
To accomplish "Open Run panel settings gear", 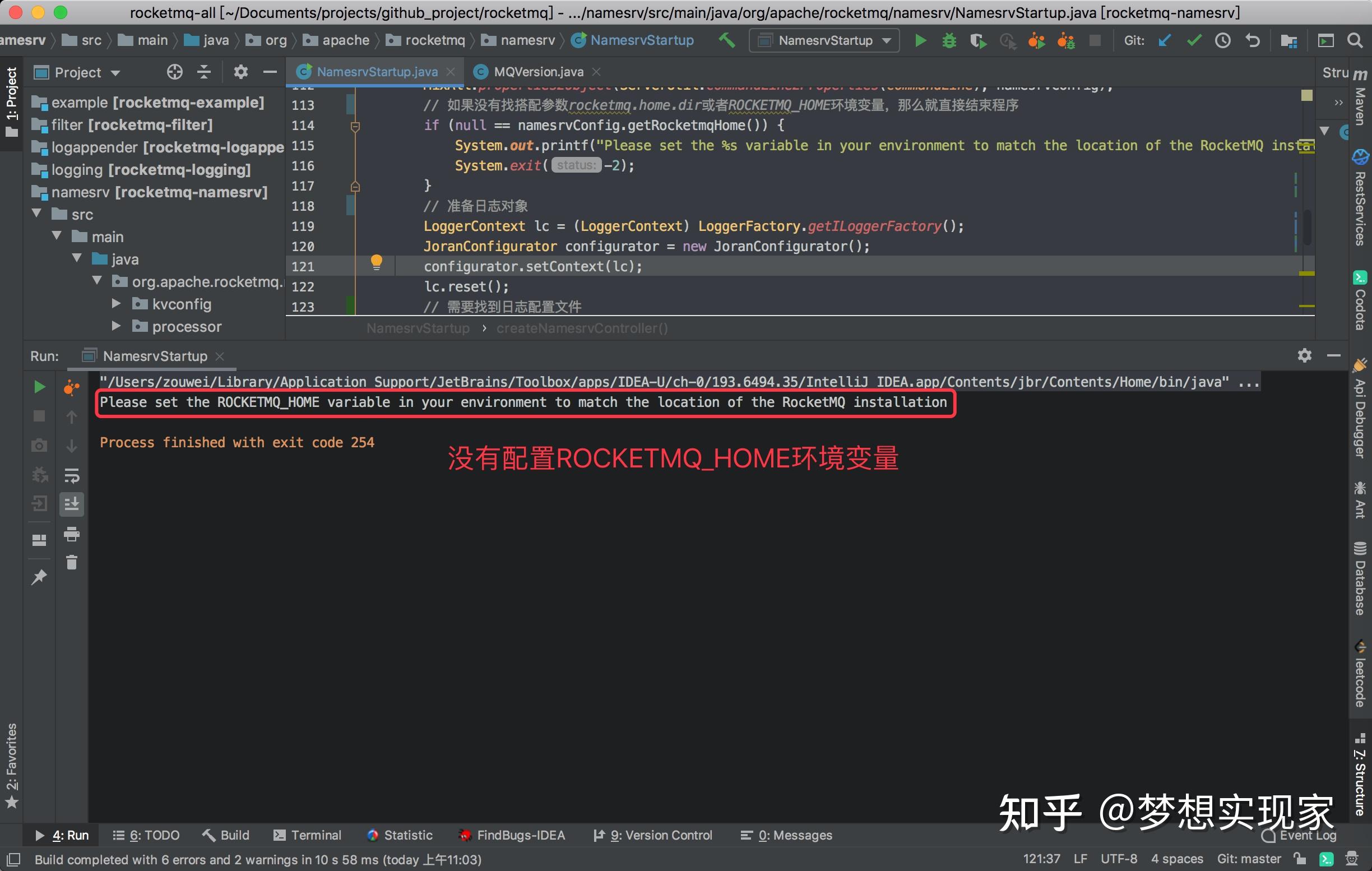I will [1305, 355].
